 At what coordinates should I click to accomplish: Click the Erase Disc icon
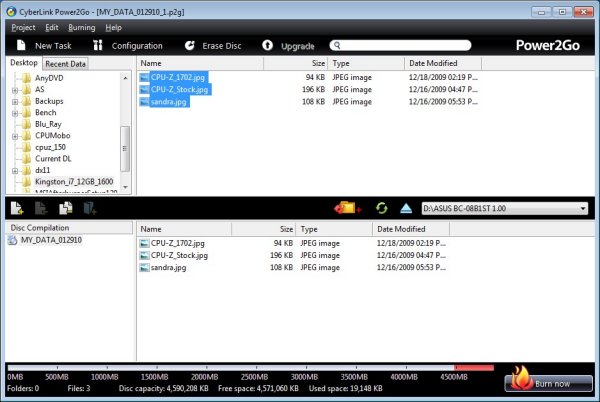point(189,46)
